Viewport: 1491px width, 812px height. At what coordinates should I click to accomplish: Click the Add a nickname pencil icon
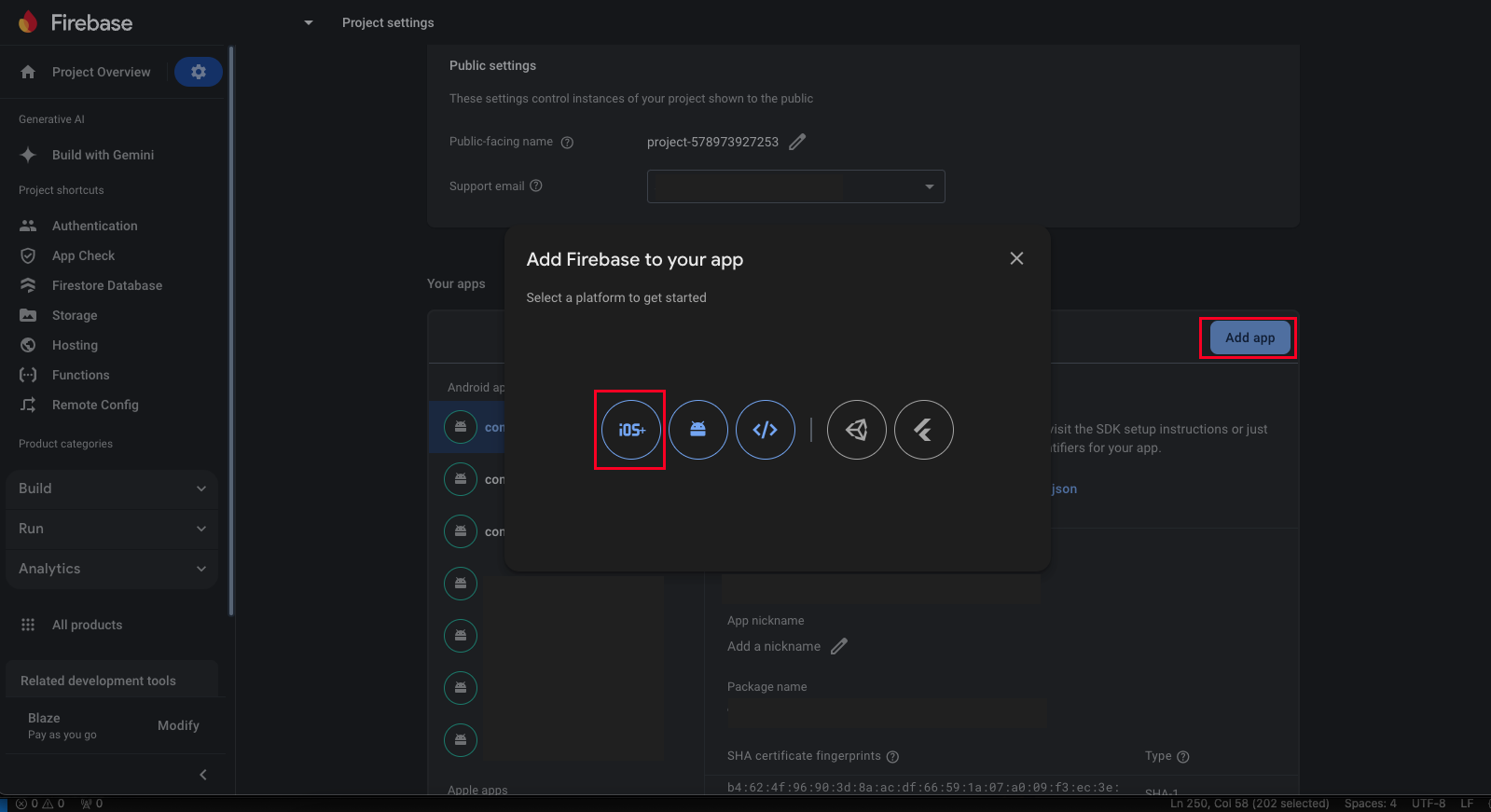(x=839, y=646)
